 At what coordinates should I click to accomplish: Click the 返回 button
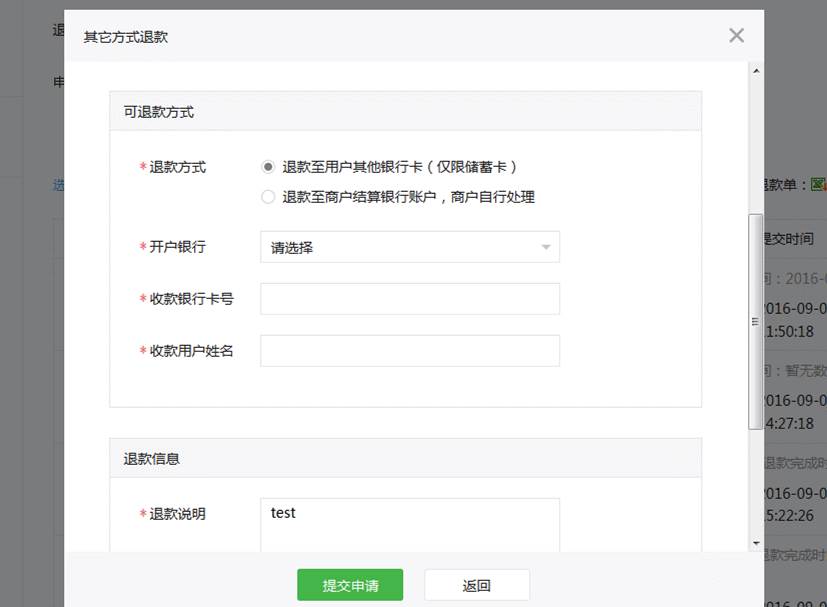[477, 585]
